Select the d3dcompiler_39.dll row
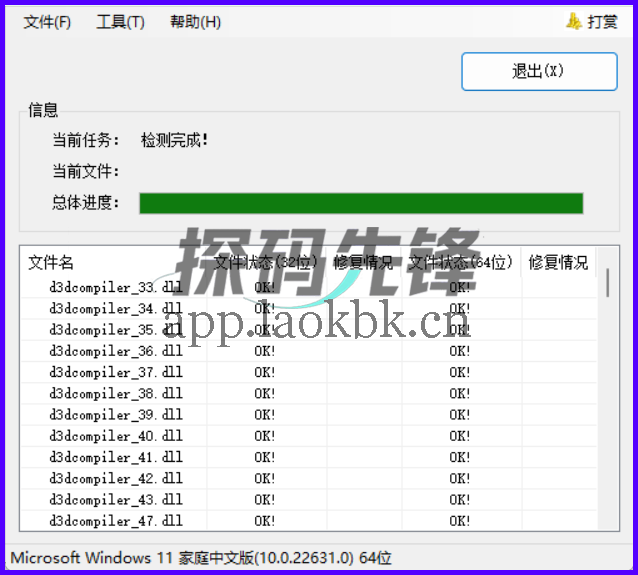Image resolution: width=638 pixels, height=575 pixels. coord(309,414)
